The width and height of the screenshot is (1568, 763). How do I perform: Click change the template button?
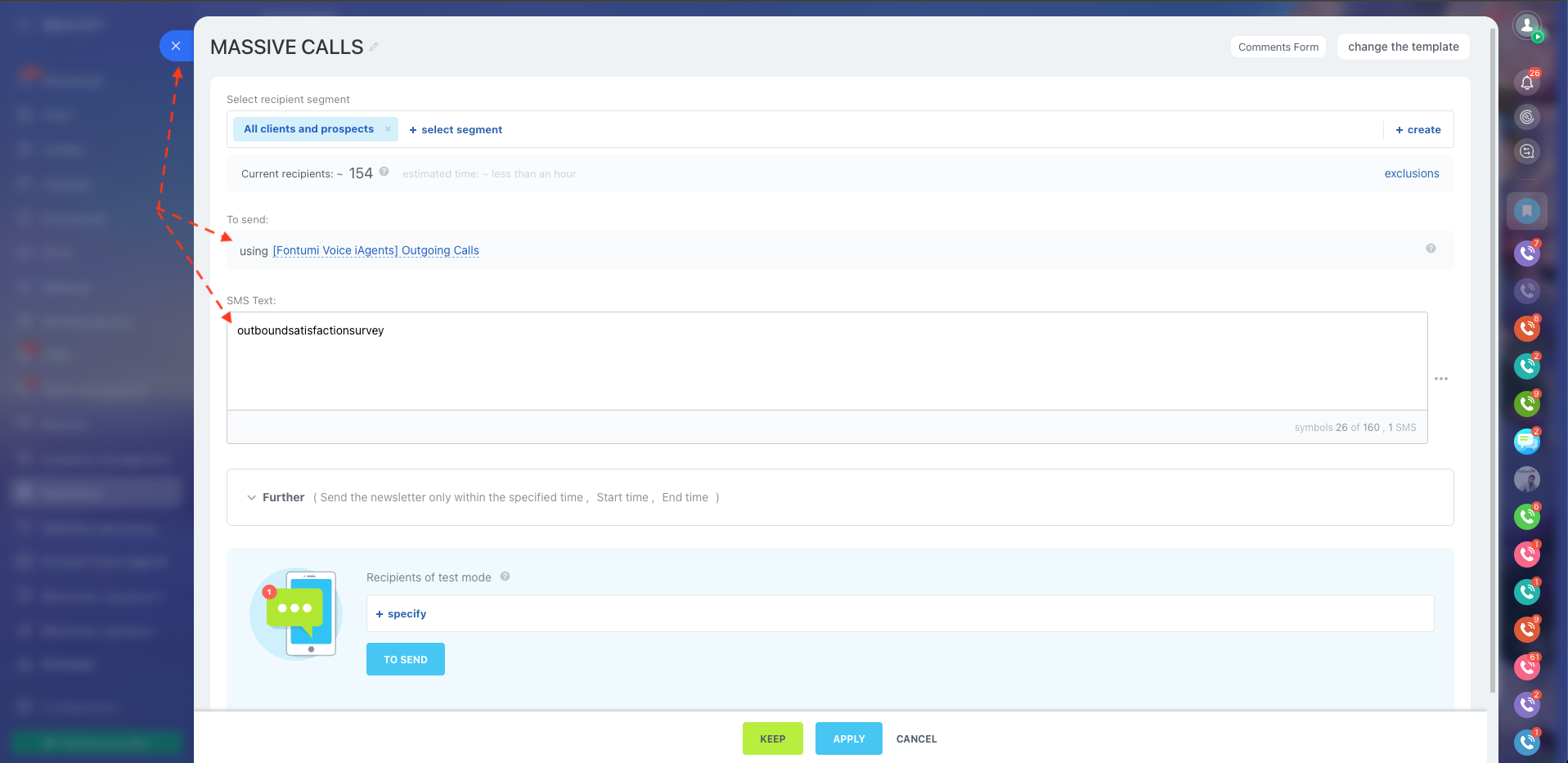[1403, 47]
